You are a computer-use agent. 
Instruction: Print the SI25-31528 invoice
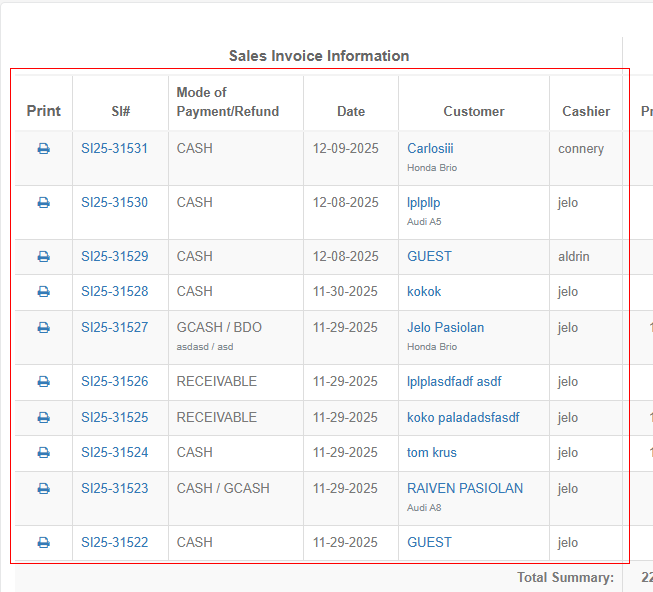coord(43,292)
